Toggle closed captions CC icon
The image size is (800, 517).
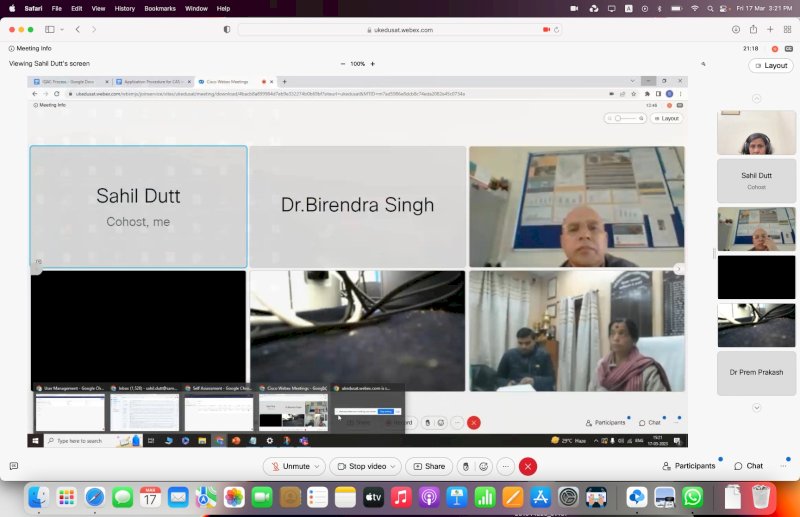789,49
